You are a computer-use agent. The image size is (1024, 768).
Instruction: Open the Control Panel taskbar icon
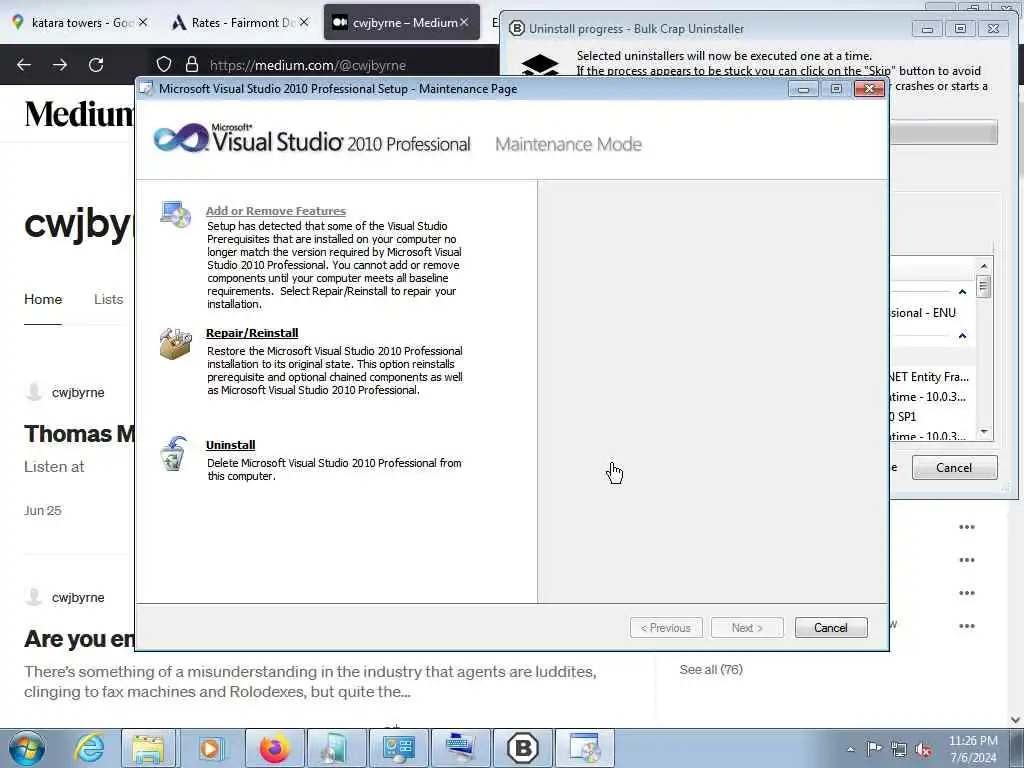coord(398,748)
